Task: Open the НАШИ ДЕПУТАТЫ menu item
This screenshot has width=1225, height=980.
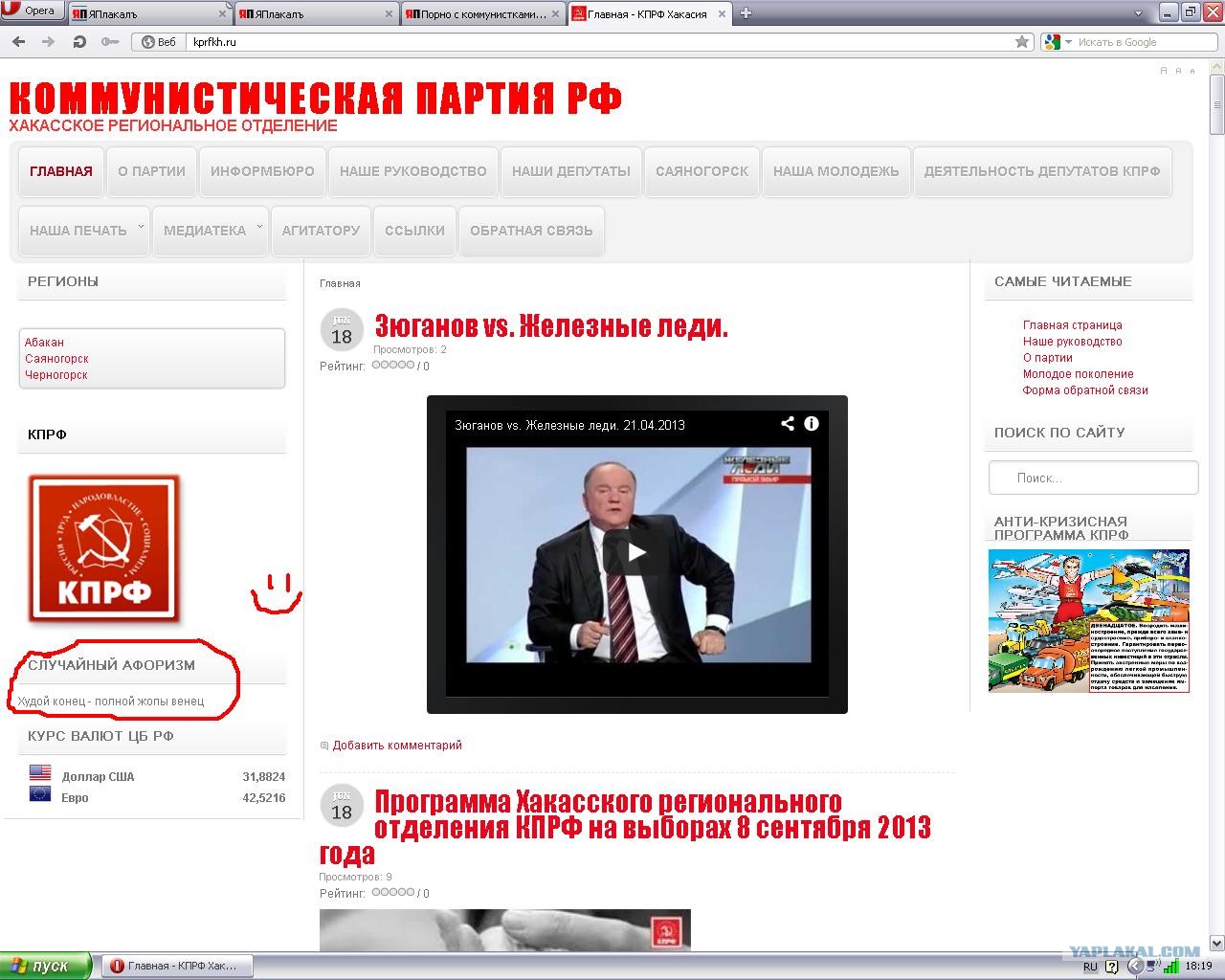Action: click(x=571, y=171)
